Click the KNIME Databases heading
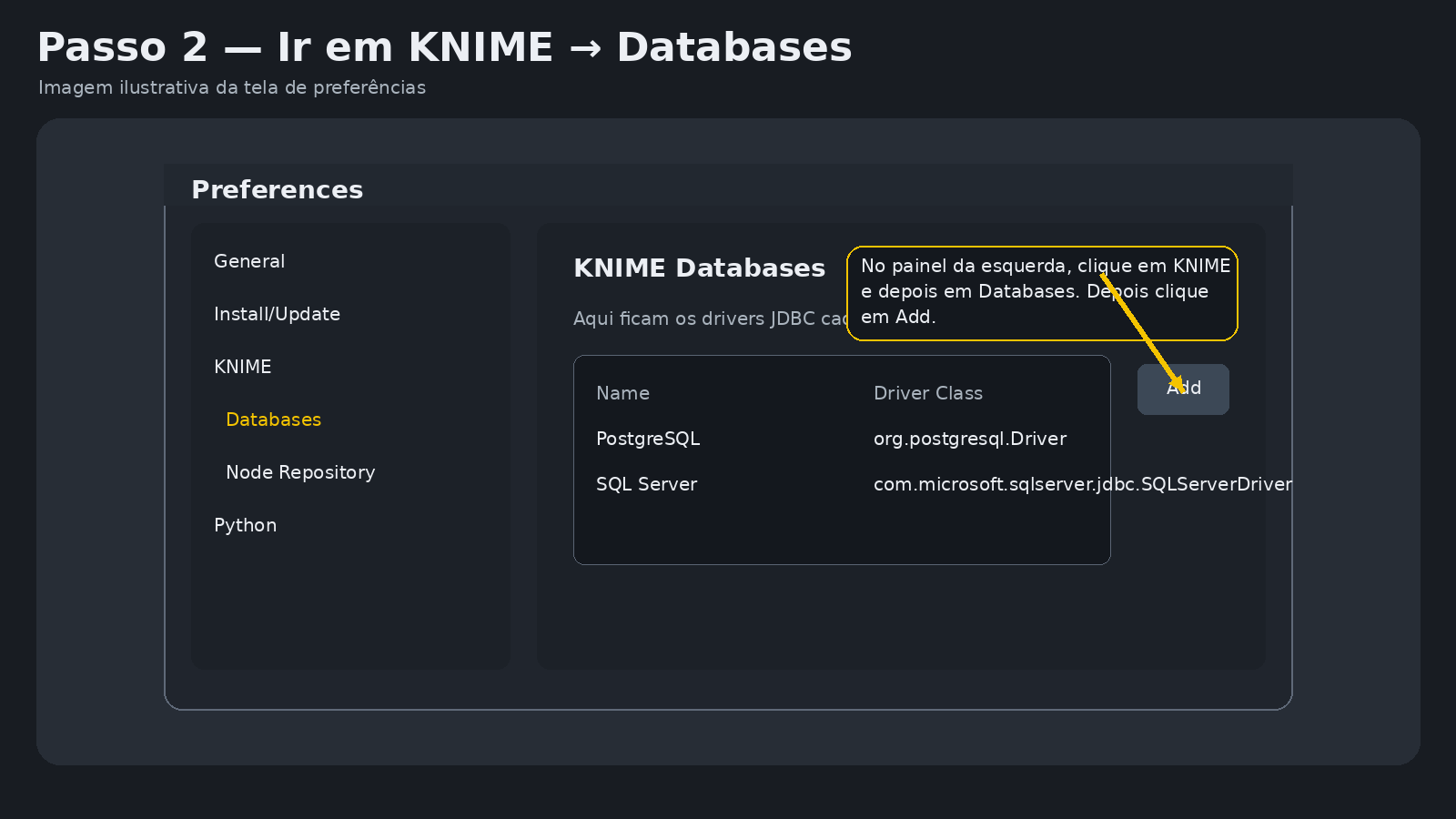The width and height of the screenshot is (1456, 819). 699,268
